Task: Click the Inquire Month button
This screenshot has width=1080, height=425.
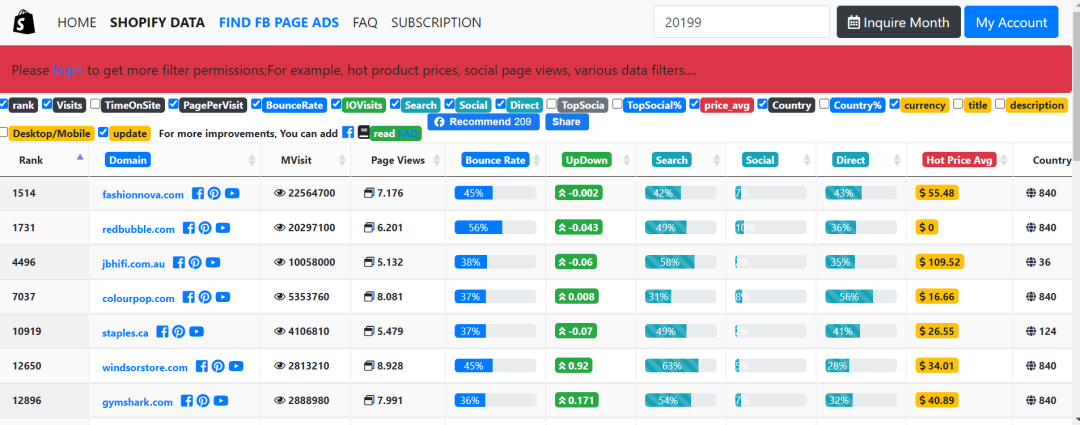Action: tap(898, 22)
